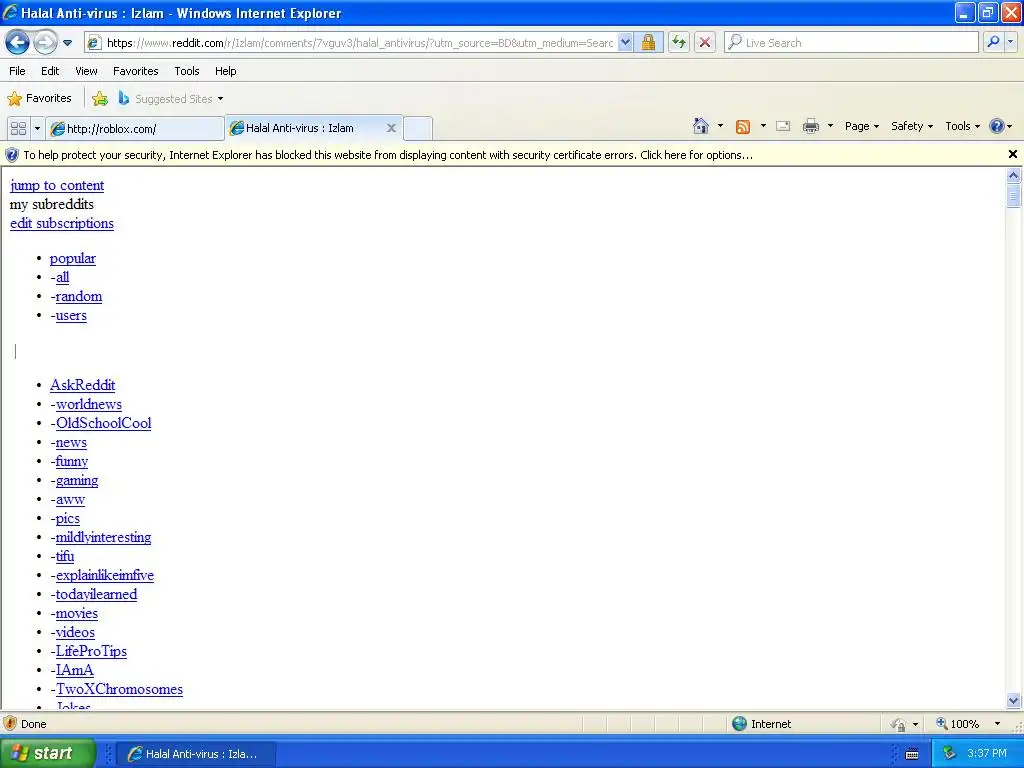Click the 3:37 PM system clock
1024x768 pixels.
pos(987,753)
